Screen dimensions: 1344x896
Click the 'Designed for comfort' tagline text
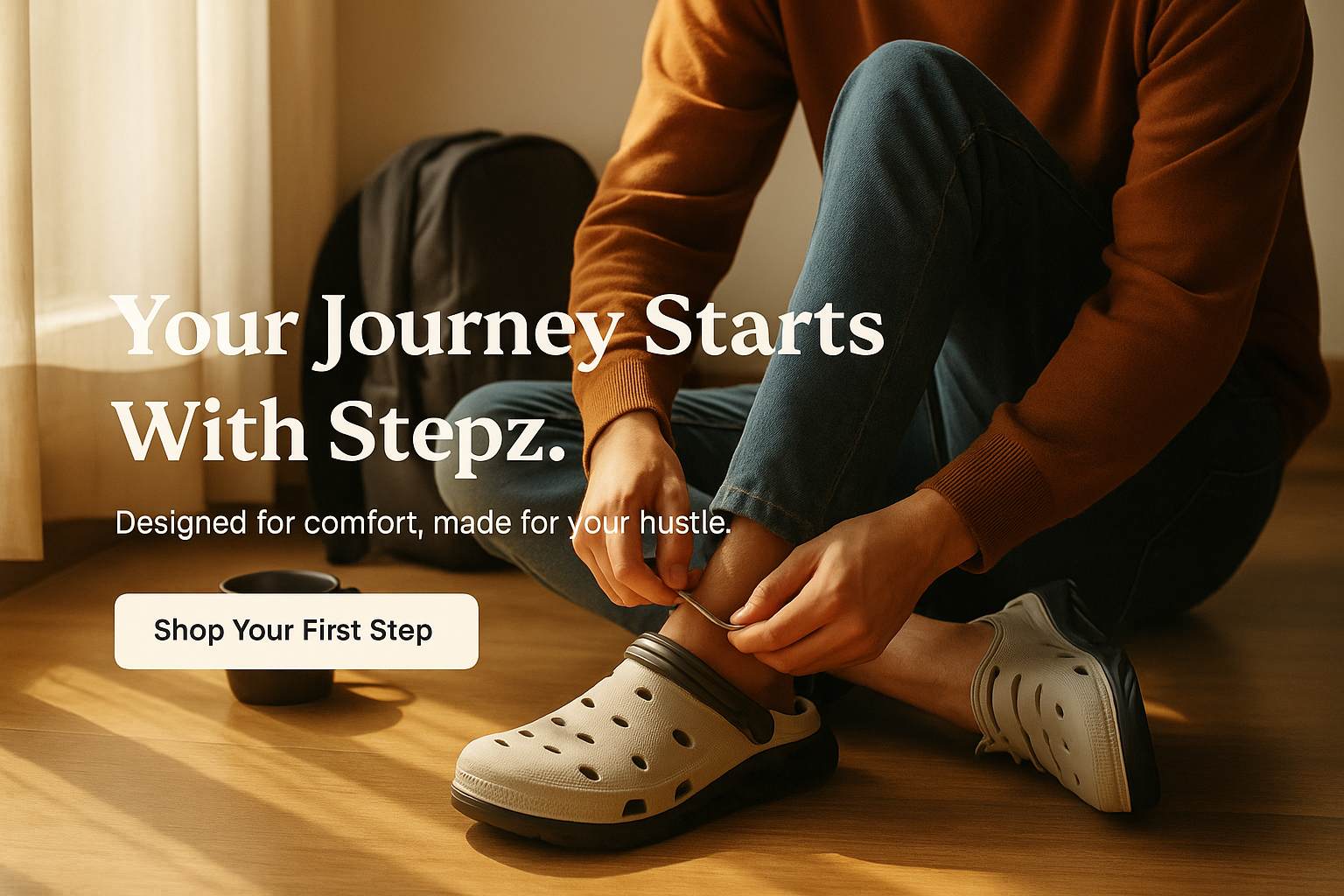[x=423, y=523]
